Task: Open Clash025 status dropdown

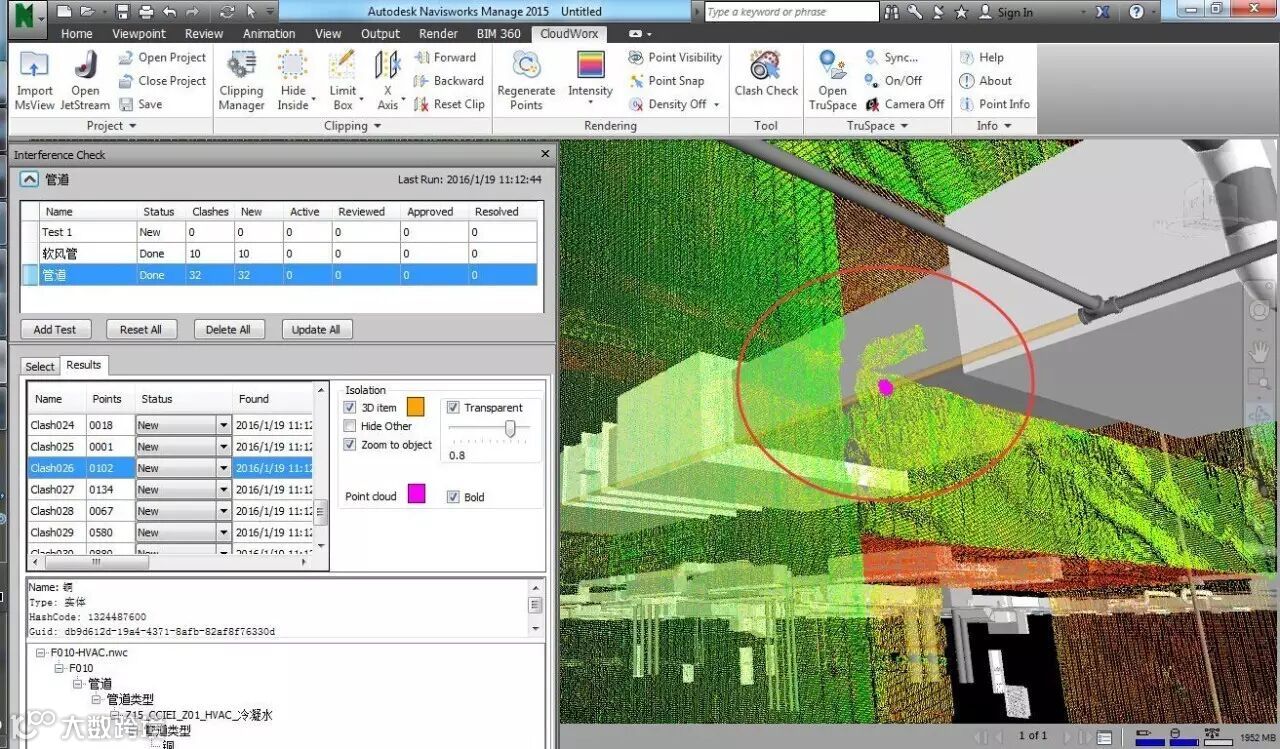Action: point(224,447)
